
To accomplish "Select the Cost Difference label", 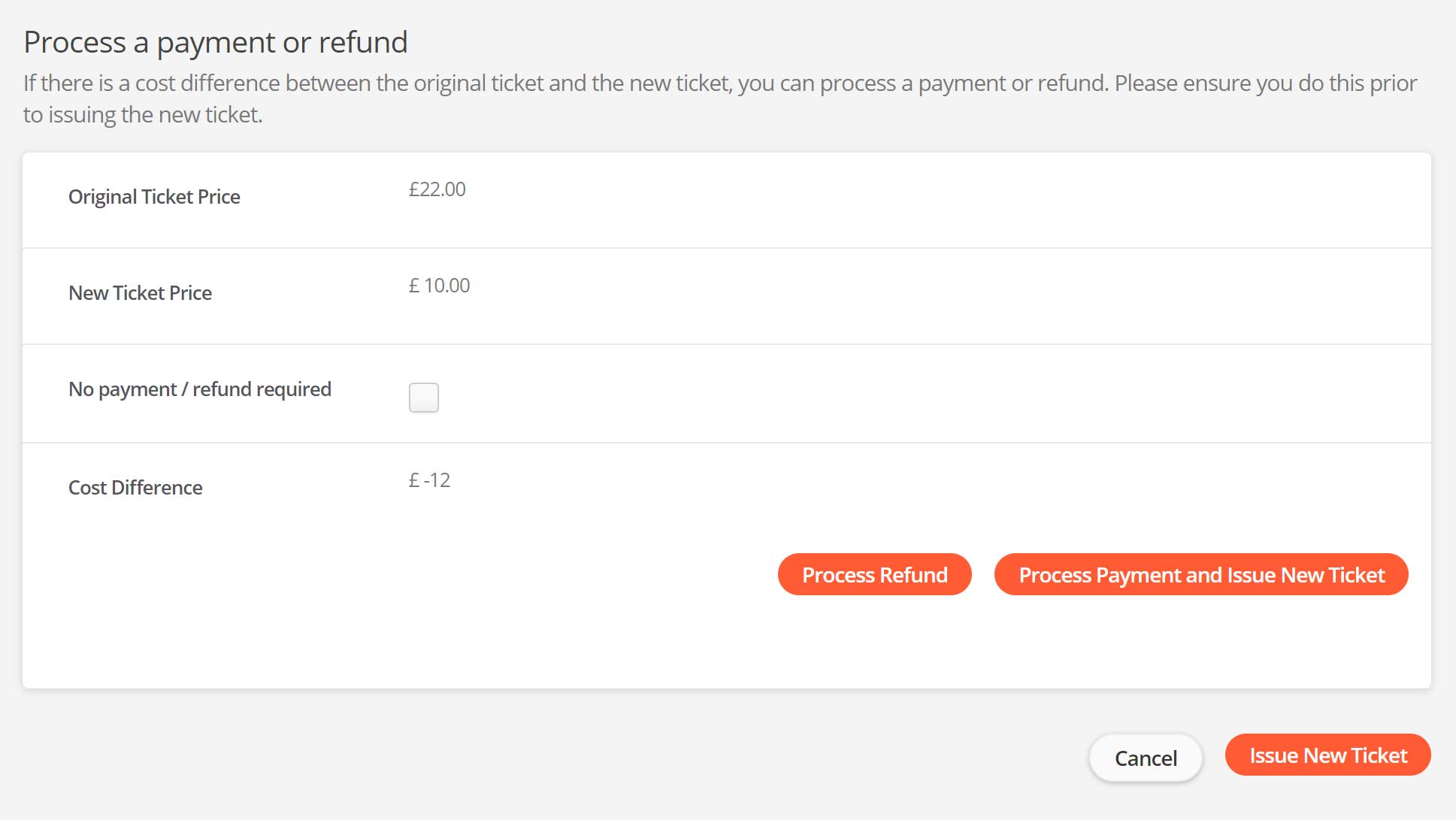I will pyautogui.click(x=135, y=488).
